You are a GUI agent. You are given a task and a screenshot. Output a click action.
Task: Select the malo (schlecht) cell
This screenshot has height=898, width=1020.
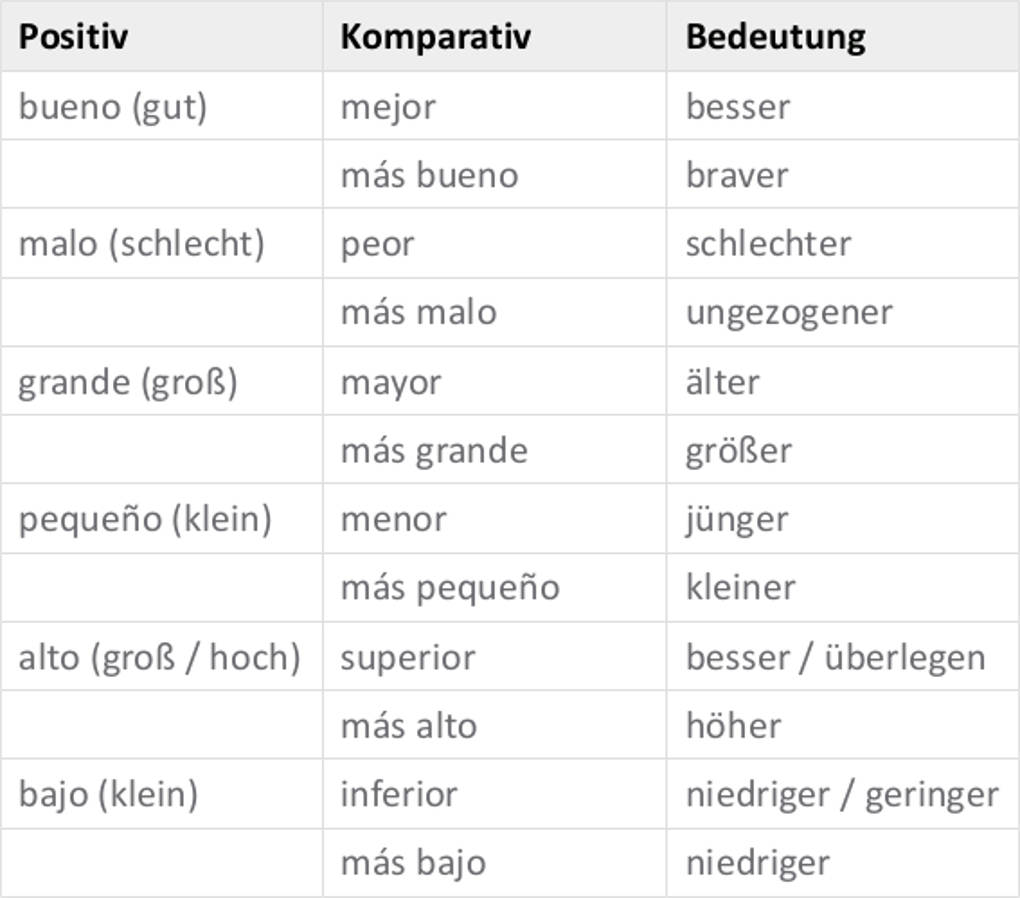[x=141, y=244]
